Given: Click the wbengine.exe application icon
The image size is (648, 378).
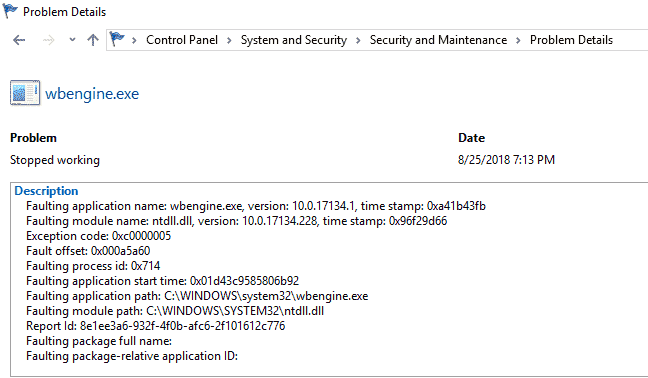Looking at the screenshot, I should (x=25, y=93).
